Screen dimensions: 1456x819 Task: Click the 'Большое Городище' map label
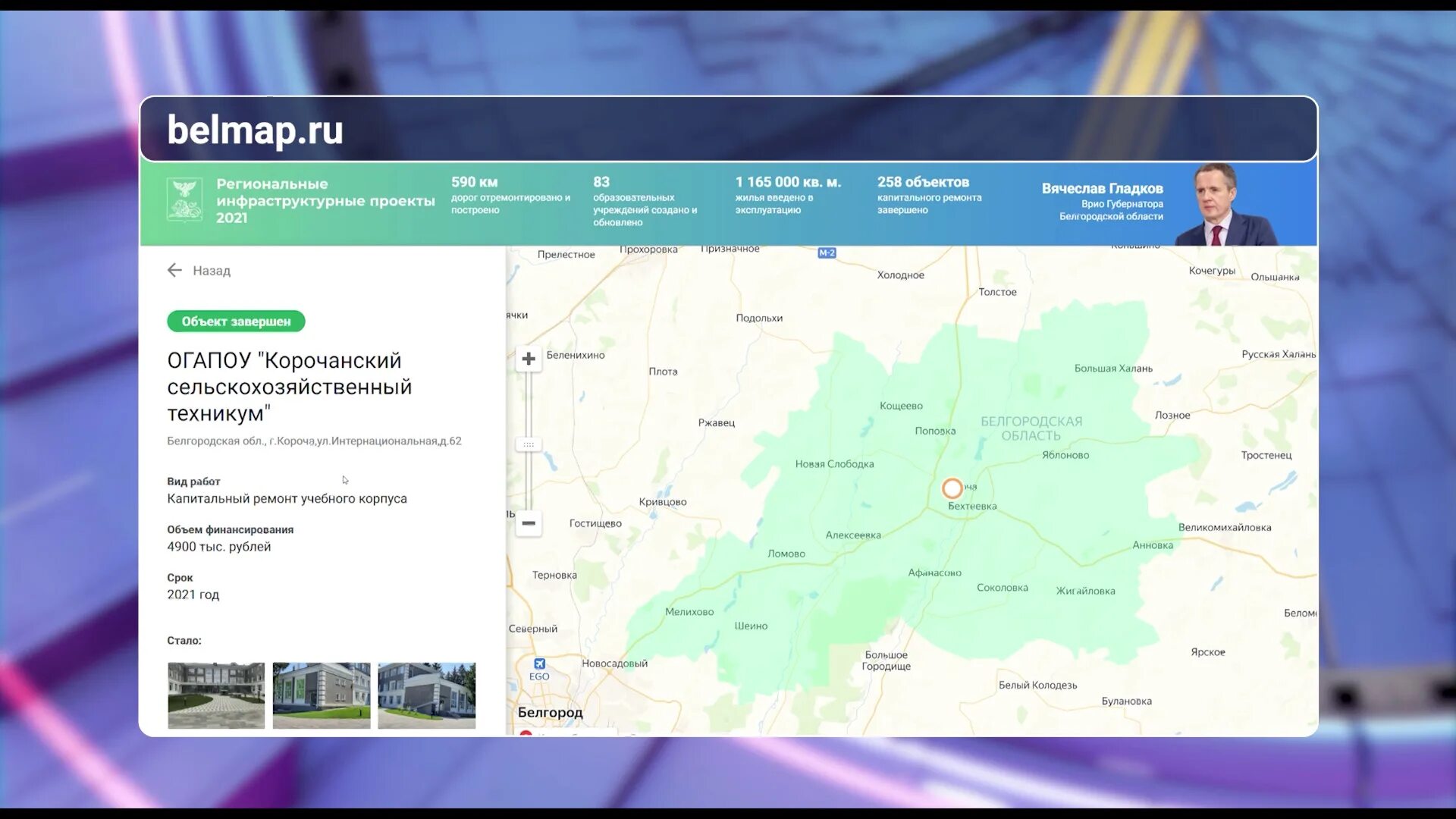click(886, 661)
